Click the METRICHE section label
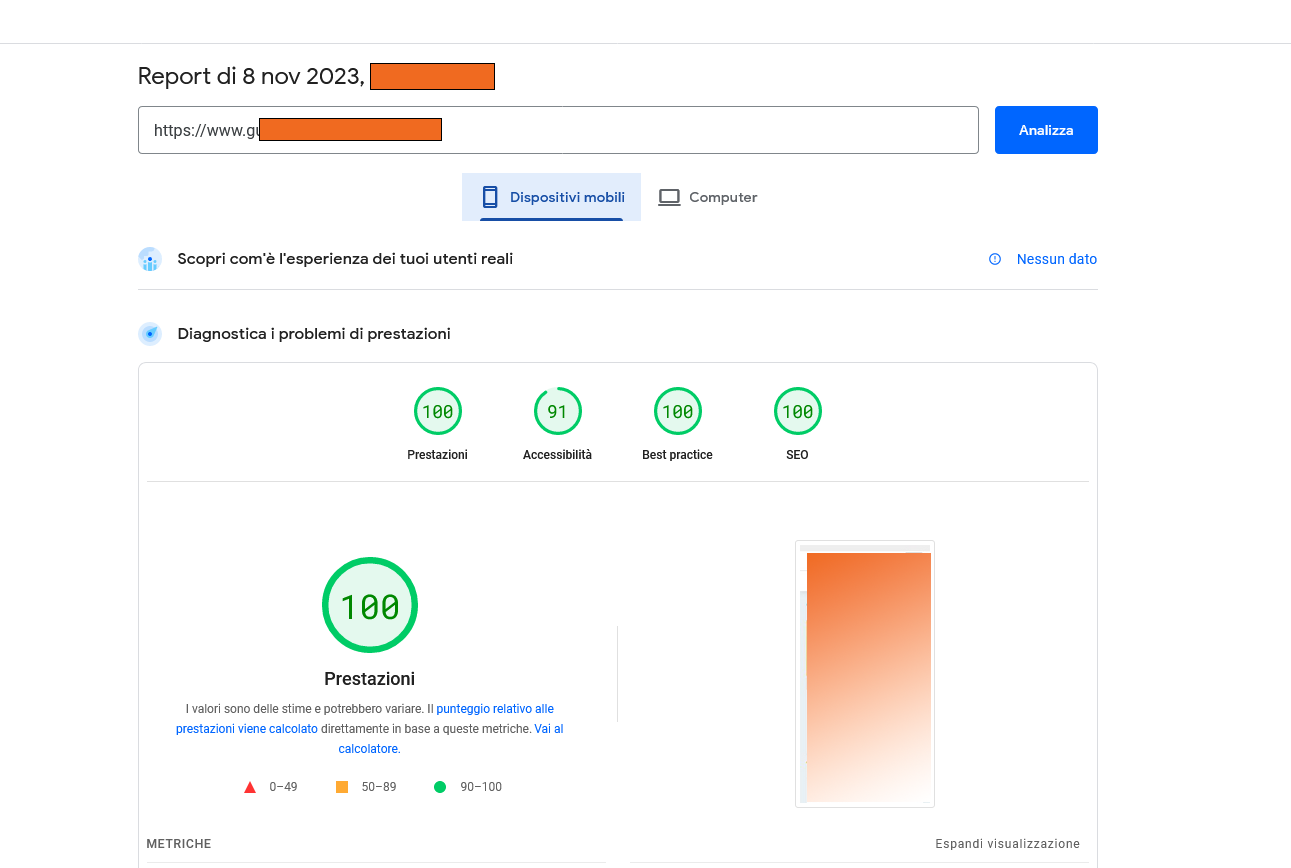 179,844
